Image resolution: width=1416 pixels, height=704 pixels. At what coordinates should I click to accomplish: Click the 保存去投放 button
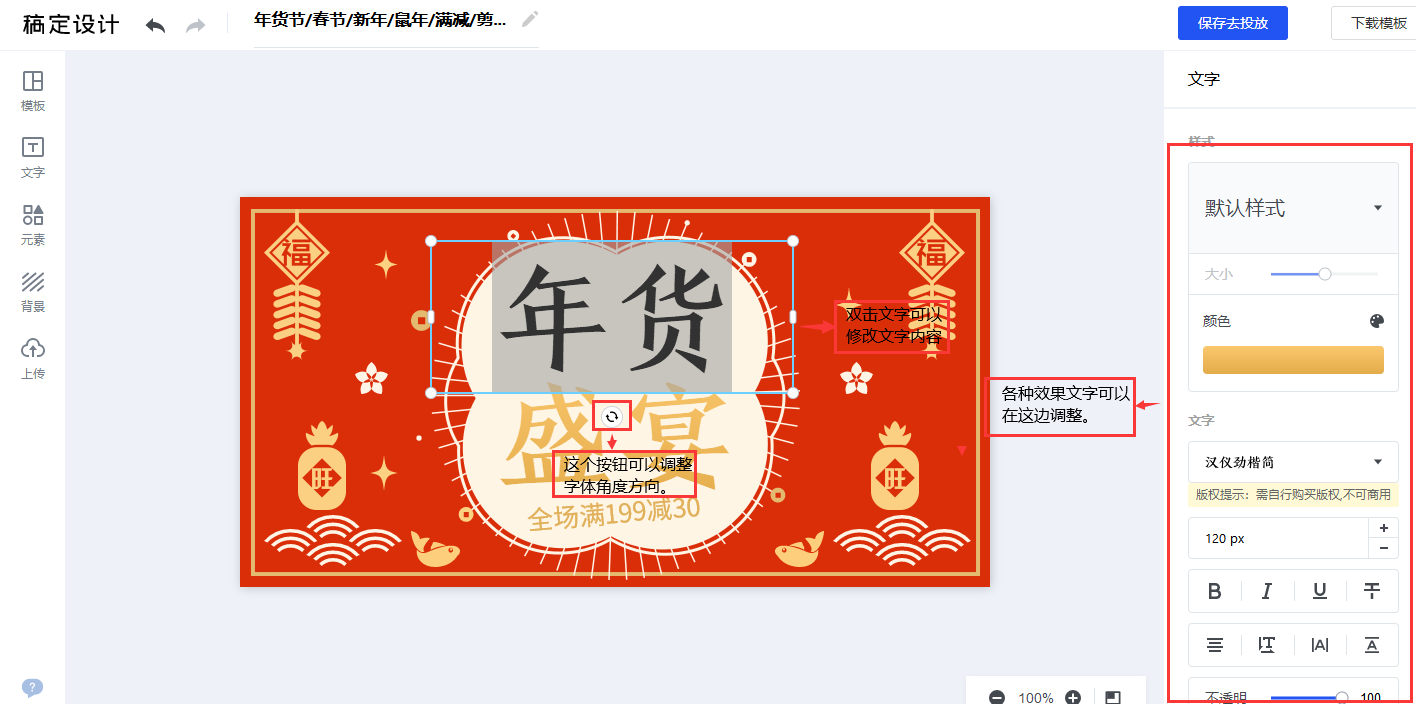pos(1232,23)
